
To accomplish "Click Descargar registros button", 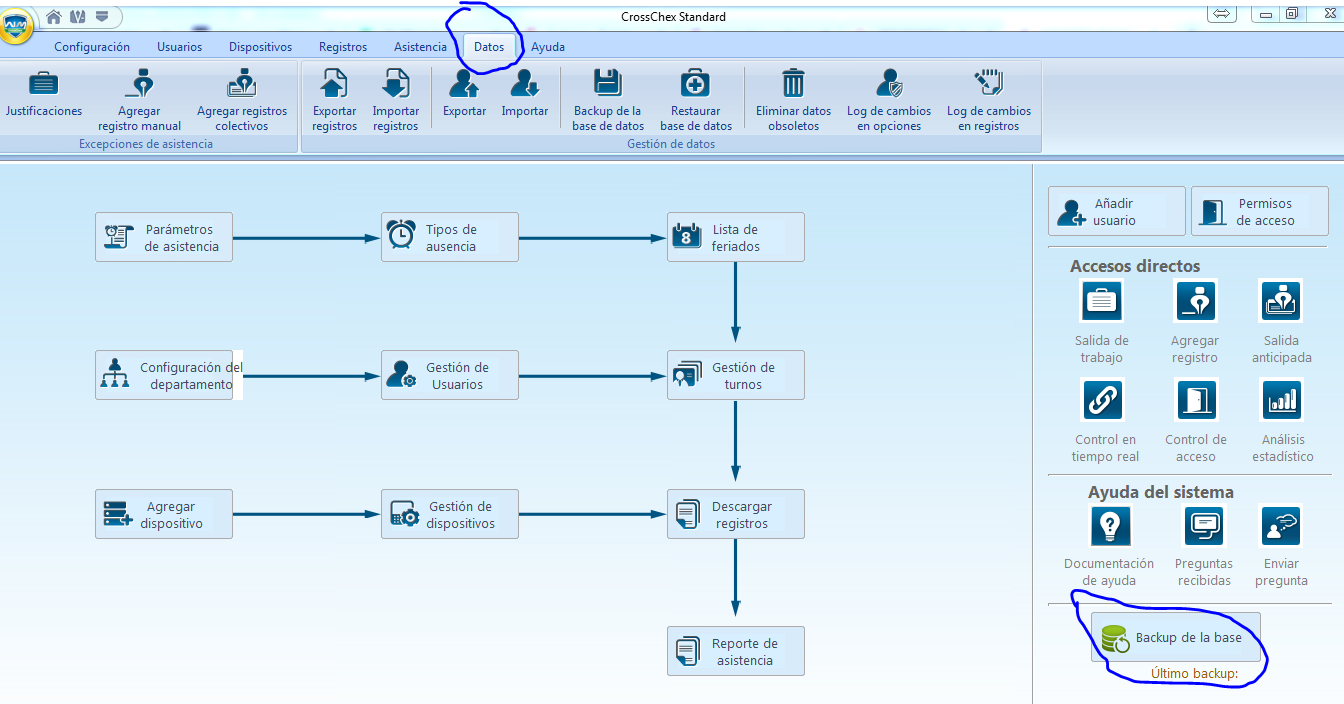I will point(736,514).
